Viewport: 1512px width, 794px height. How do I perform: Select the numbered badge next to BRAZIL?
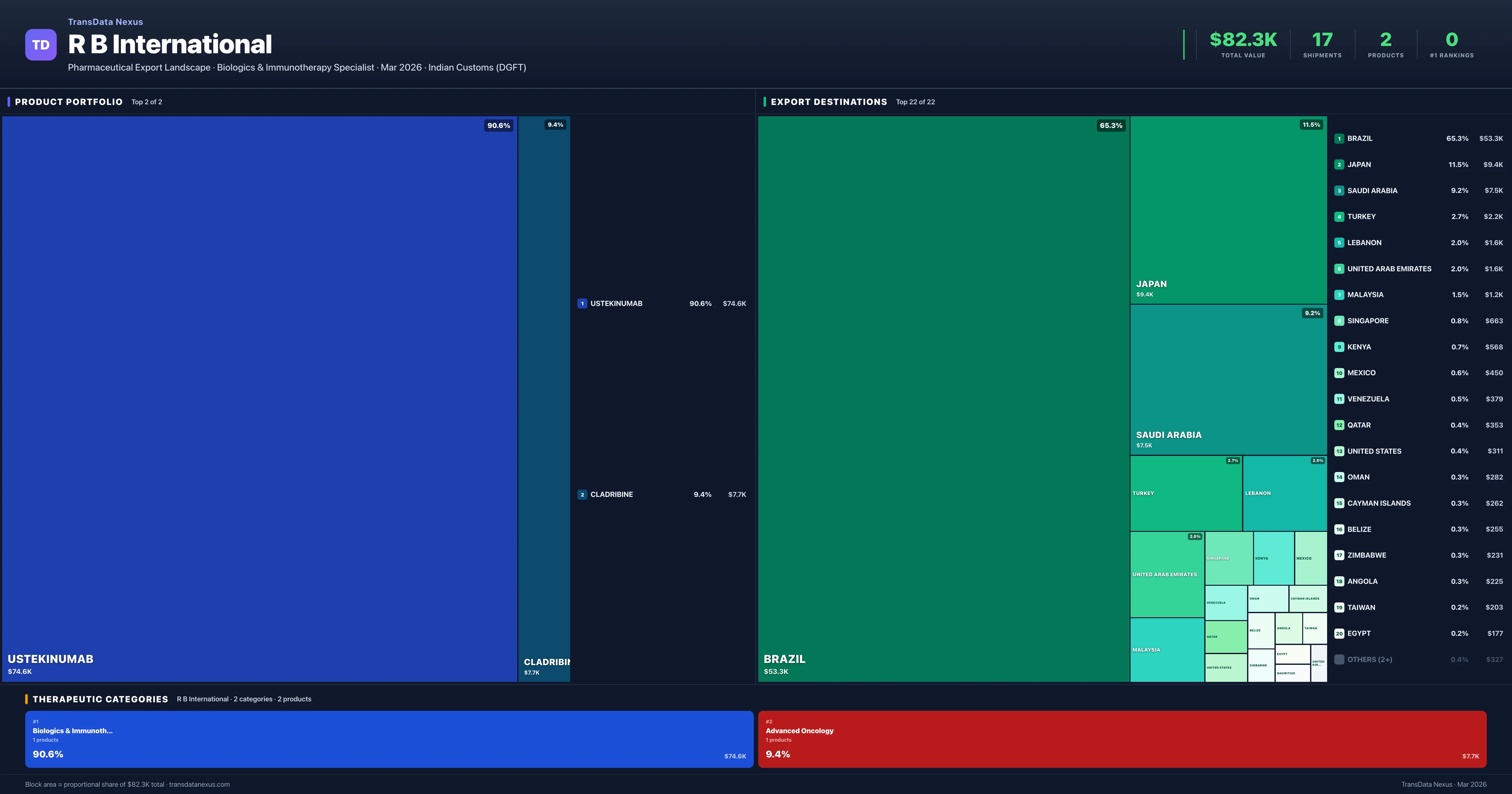(x=1339, y=138)
